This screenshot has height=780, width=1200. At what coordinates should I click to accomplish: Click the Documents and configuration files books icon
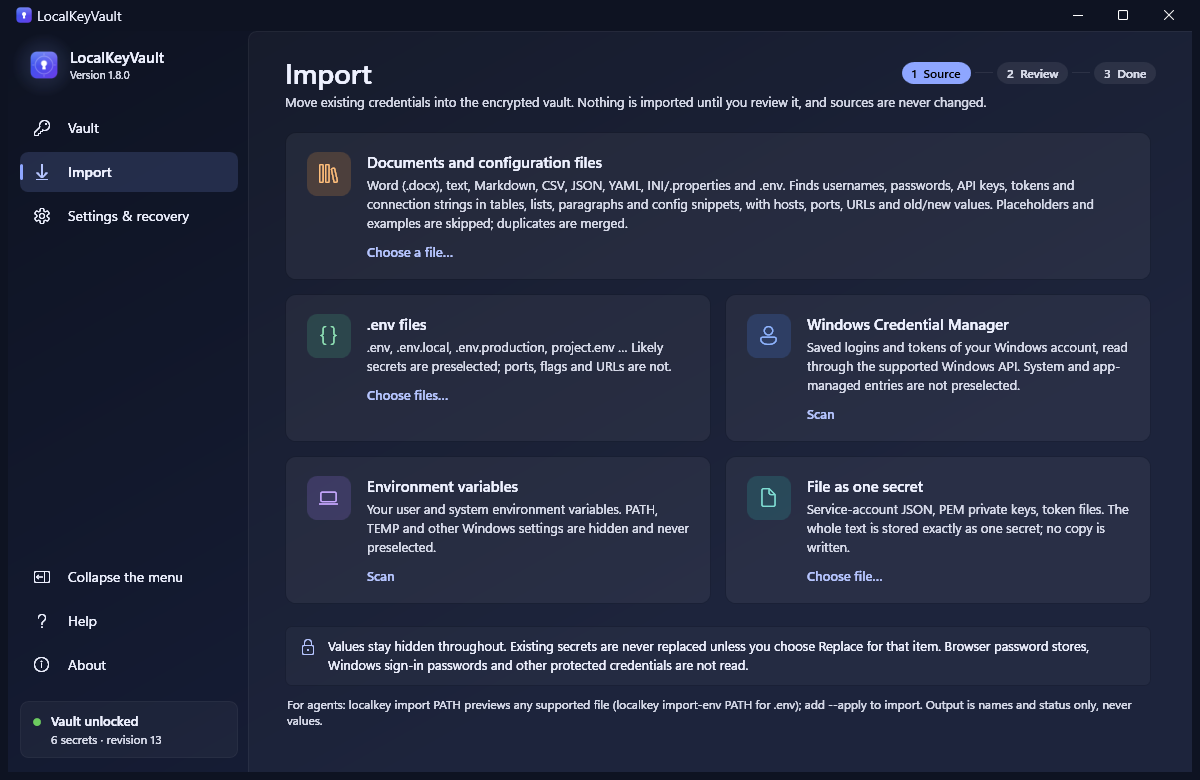point(329,174)
